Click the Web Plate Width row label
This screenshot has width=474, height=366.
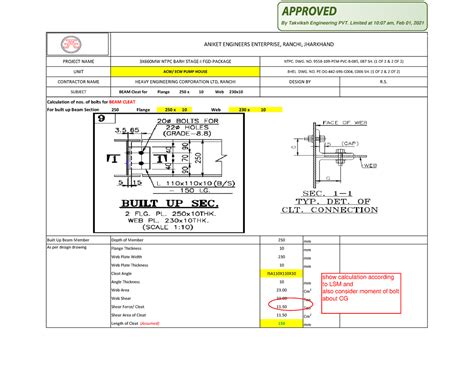click(x=126, y=257)
